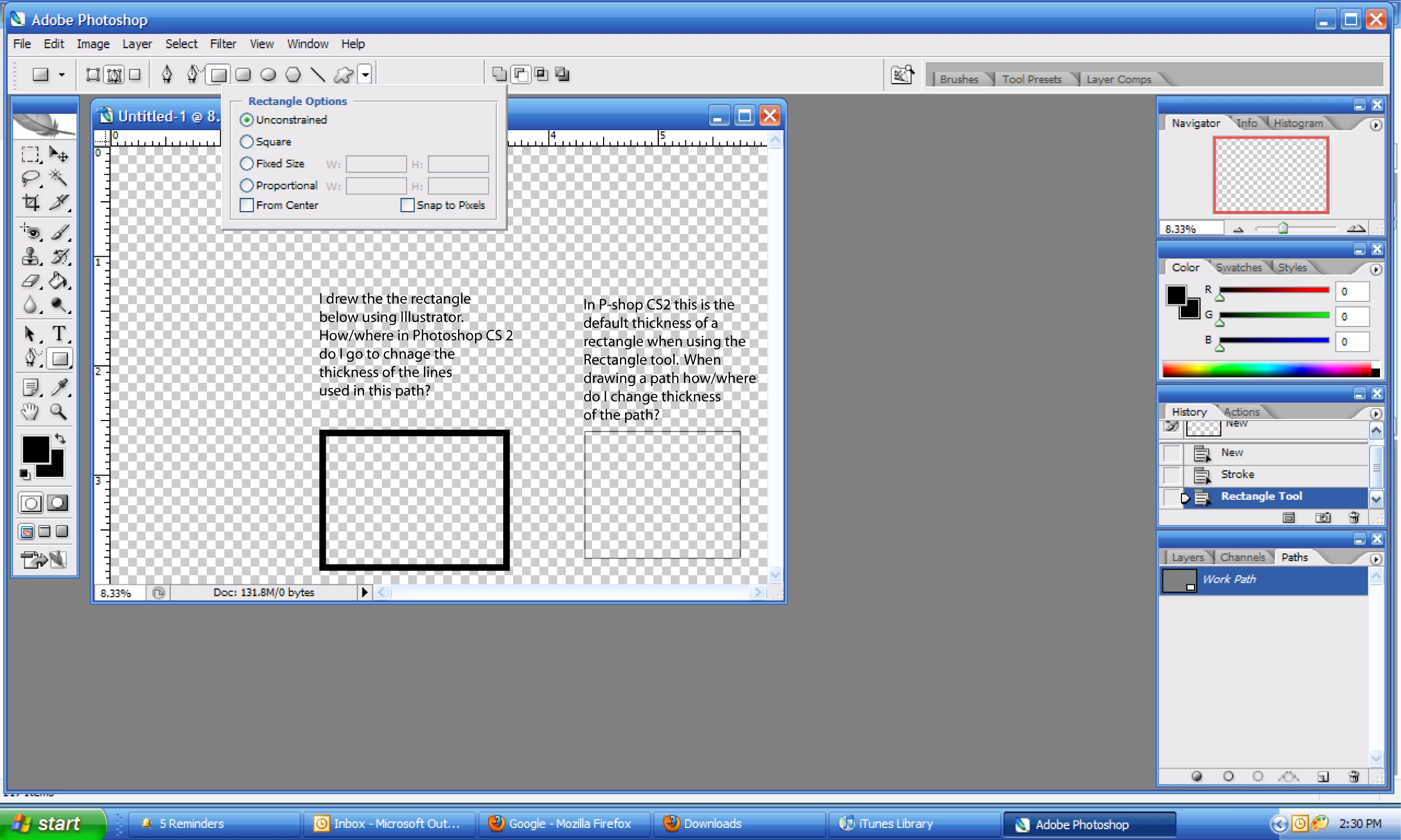This screenshot has width=1401, height=840.
Task: Select the Square radio option
Action: [246, 142]
